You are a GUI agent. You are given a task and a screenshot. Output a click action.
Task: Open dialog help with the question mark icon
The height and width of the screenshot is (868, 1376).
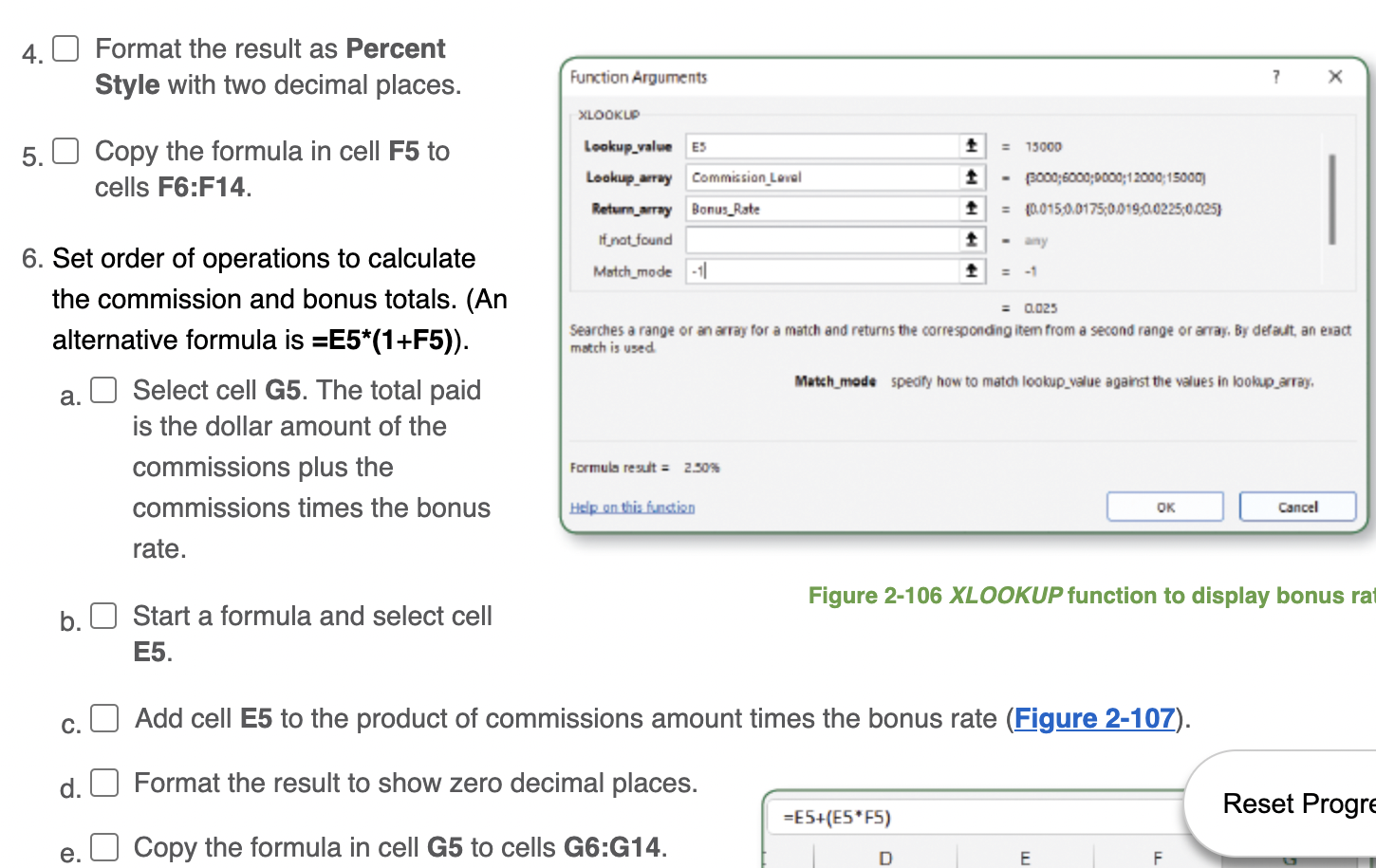pyautogui.click(x=1275, y=77)
